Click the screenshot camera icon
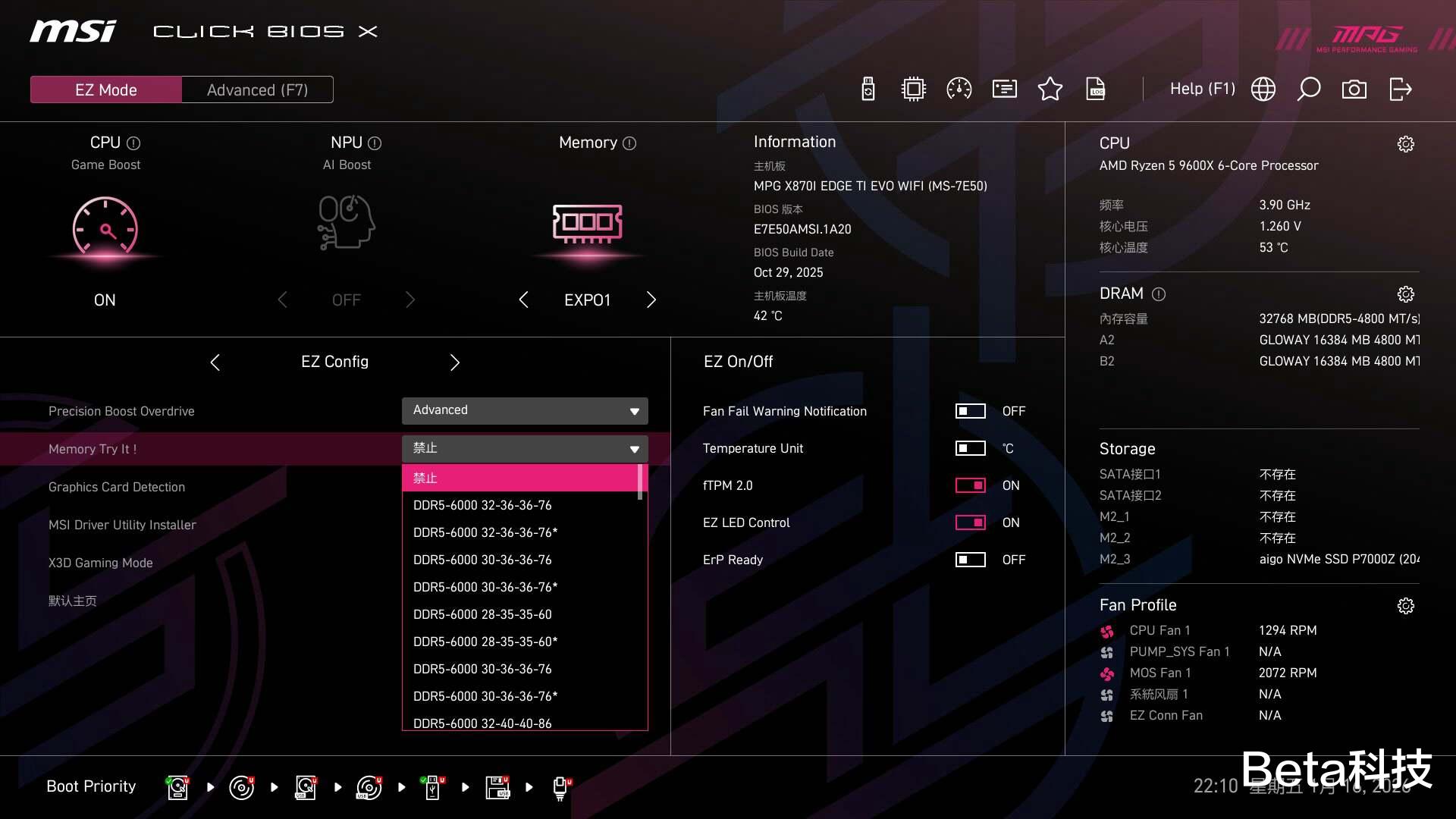 click(x=1354, y=89)
